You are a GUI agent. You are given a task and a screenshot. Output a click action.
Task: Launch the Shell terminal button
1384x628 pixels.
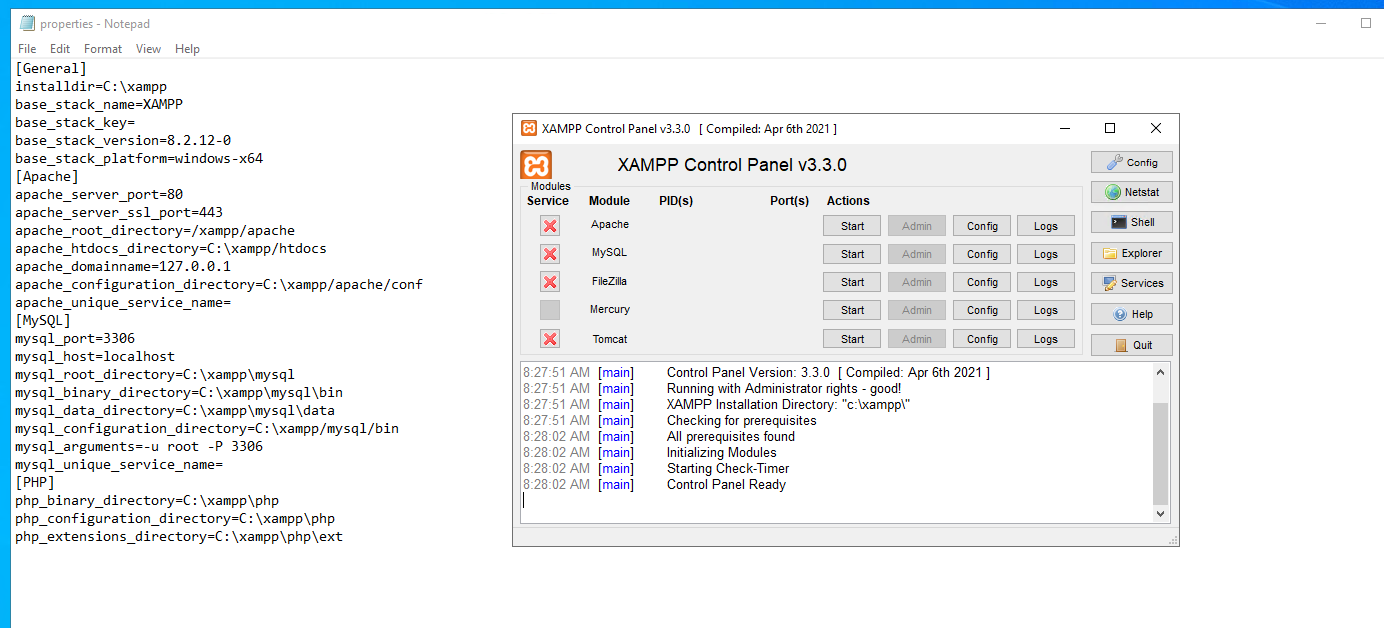click(1132, 222)
